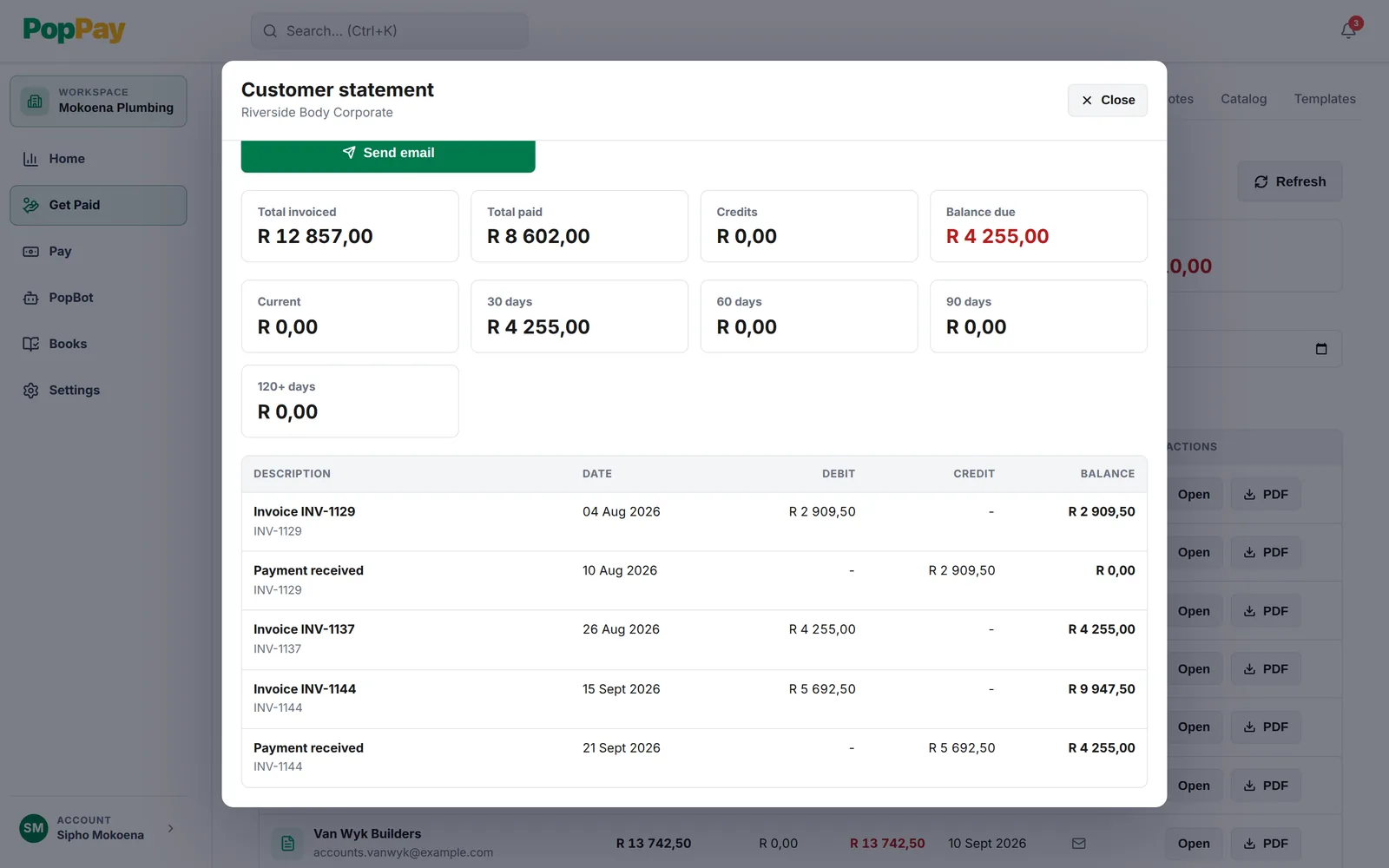The image size is (1389, 868).
Task: Open the Home sidebar item
Action: pyautogui.click(x=98, y=159)
